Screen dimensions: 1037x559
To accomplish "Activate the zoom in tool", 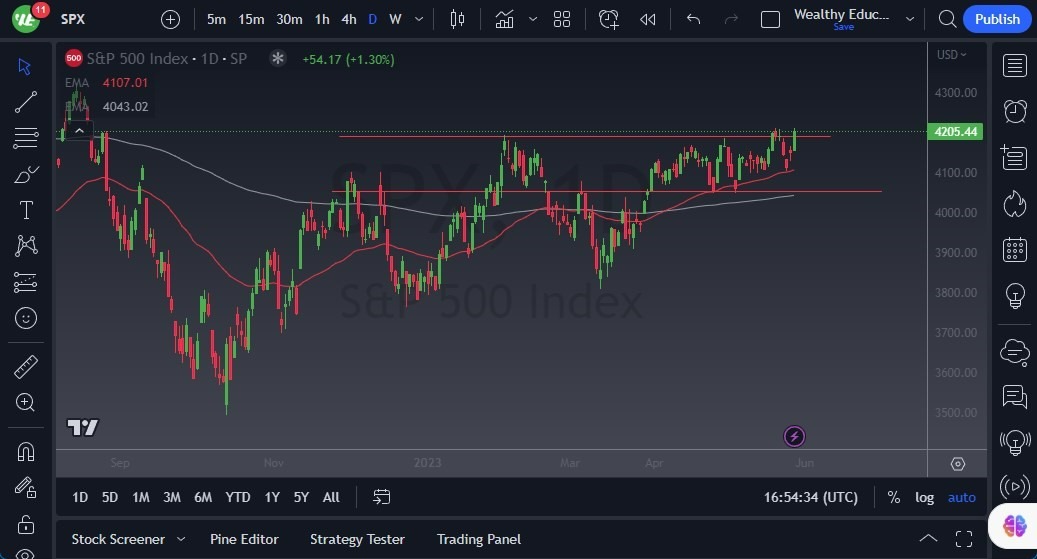I will [25, 402].
